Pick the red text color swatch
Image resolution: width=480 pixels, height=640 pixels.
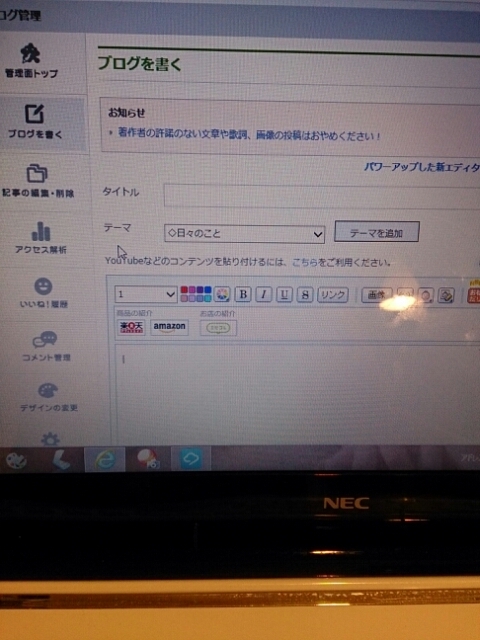[x=184, y=290]
